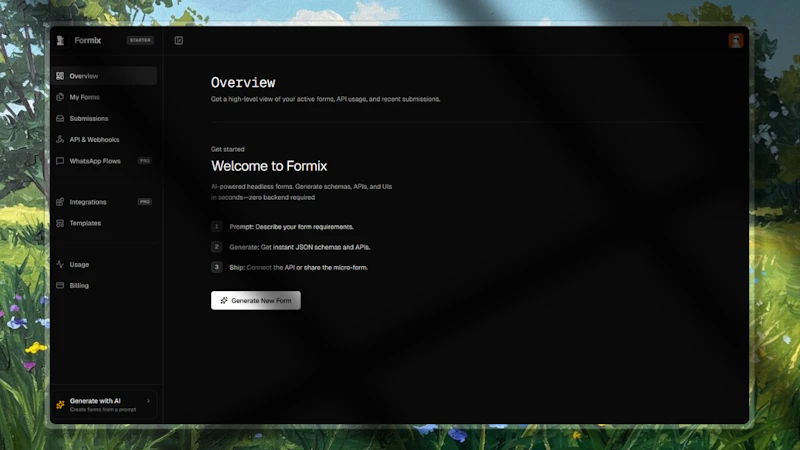The image size is (800, 450).
Task: Open the Generate with AI card
Action: 104,405
